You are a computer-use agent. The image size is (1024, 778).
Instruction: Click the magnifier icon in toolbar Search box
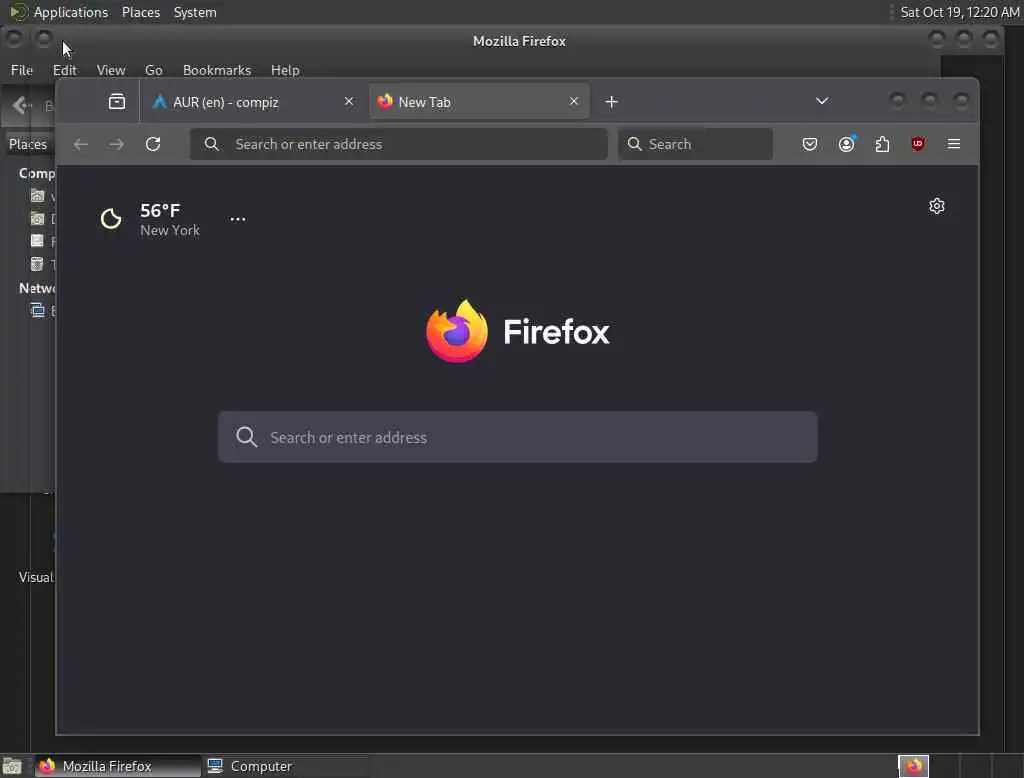point(634,144)
